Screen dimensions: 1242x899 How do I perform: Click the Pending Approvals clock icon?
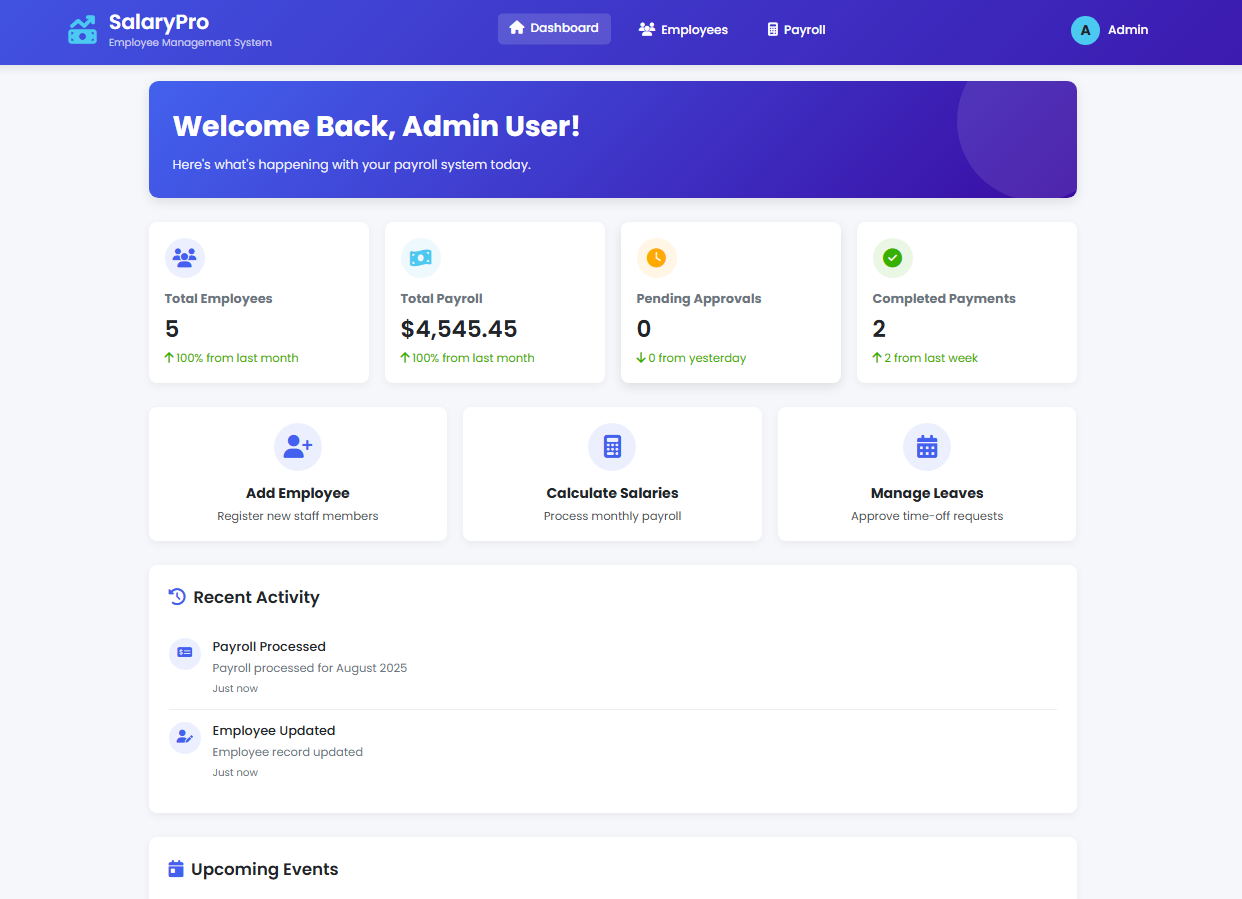tap(656, 258)
